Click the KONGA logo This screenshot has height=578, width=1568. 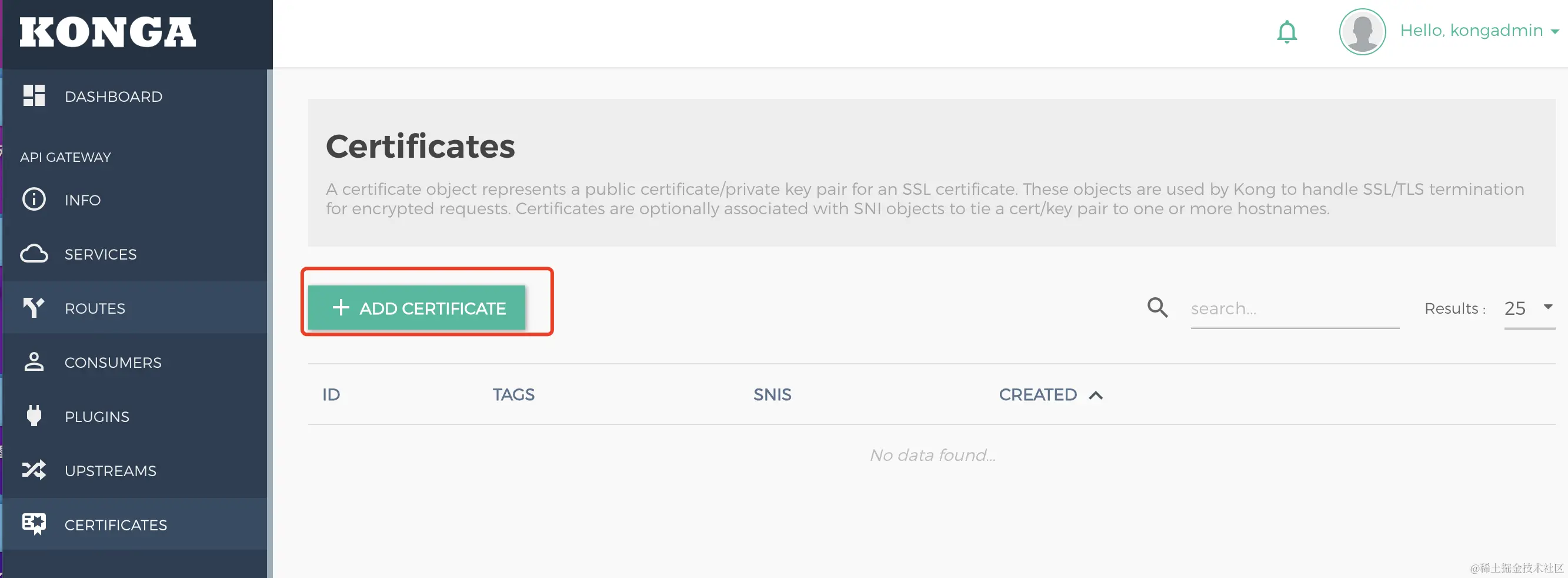click(x=108, y=32)
